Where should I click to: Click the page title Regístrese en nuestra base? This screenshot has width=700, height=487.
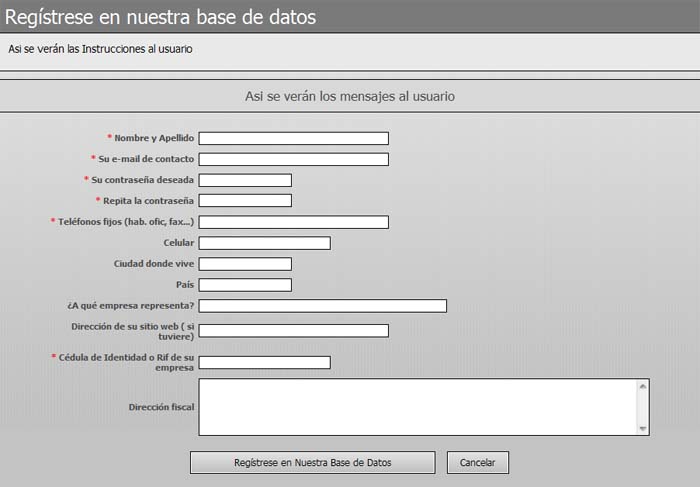(x=160, y=17)
